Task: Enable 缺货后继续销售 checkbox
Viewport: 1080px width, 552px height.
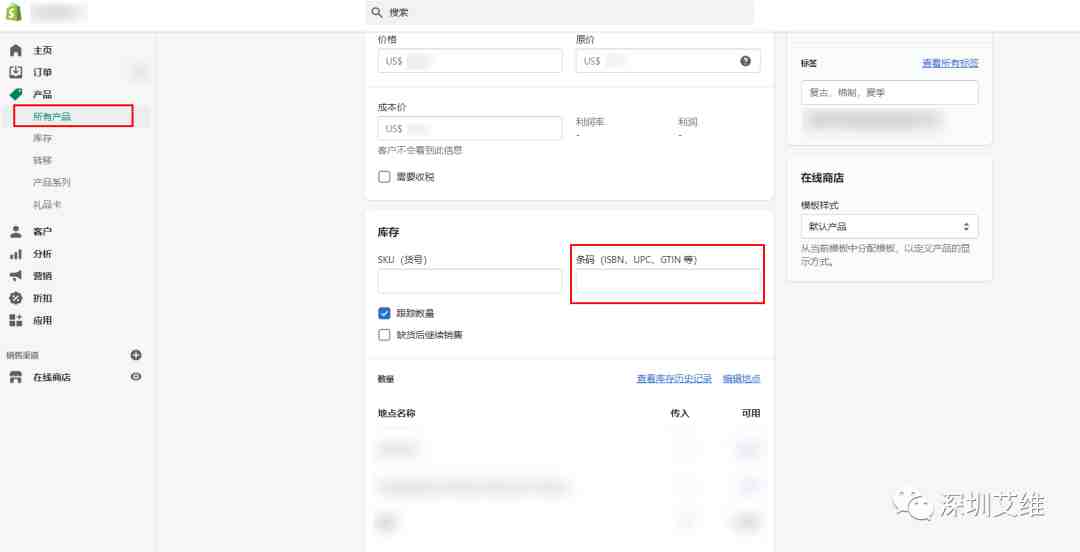Action: tap(384, 335)
